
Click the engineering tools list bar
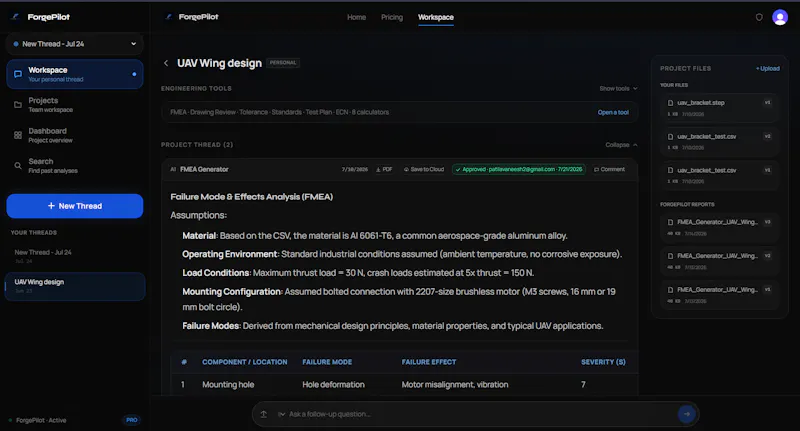pos(399,112)
